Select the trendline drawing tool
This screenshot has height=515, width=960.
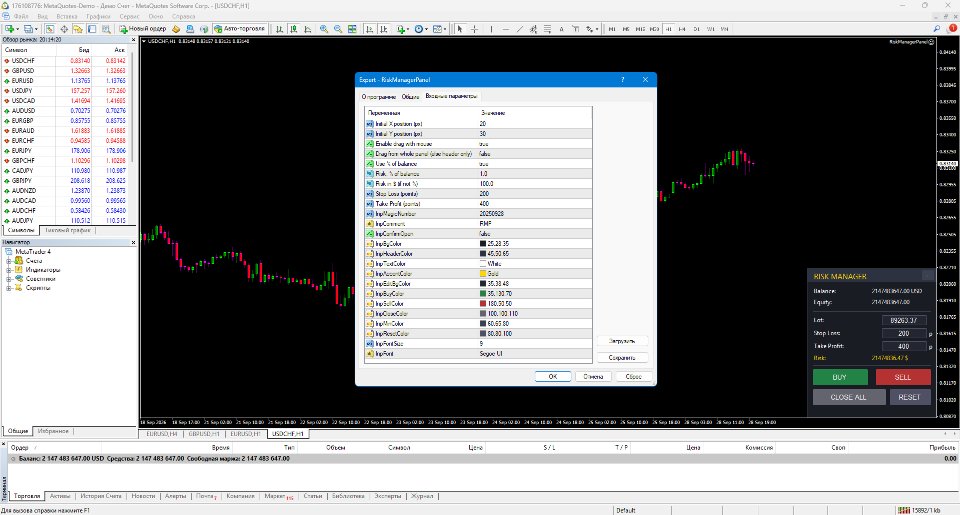click(520, 29)
